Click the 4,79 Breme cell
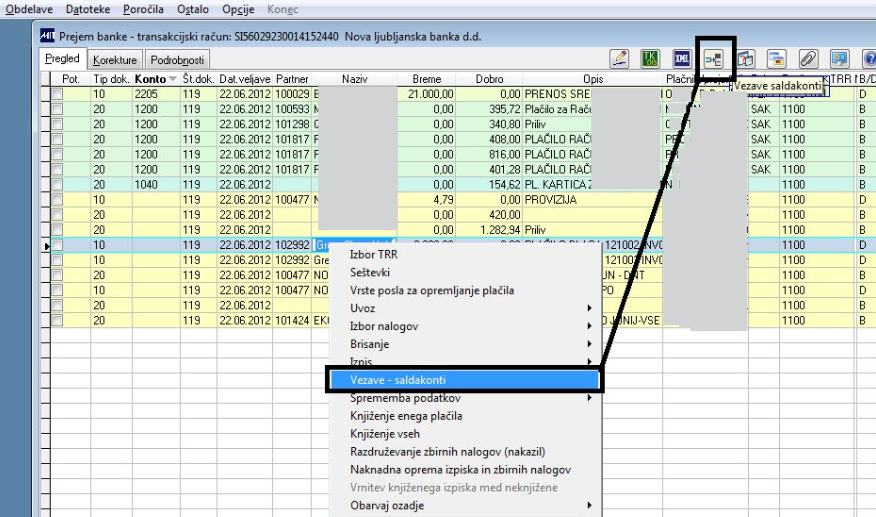The height and width of the screenshot is (517, 876). click(x=427, y=200)
